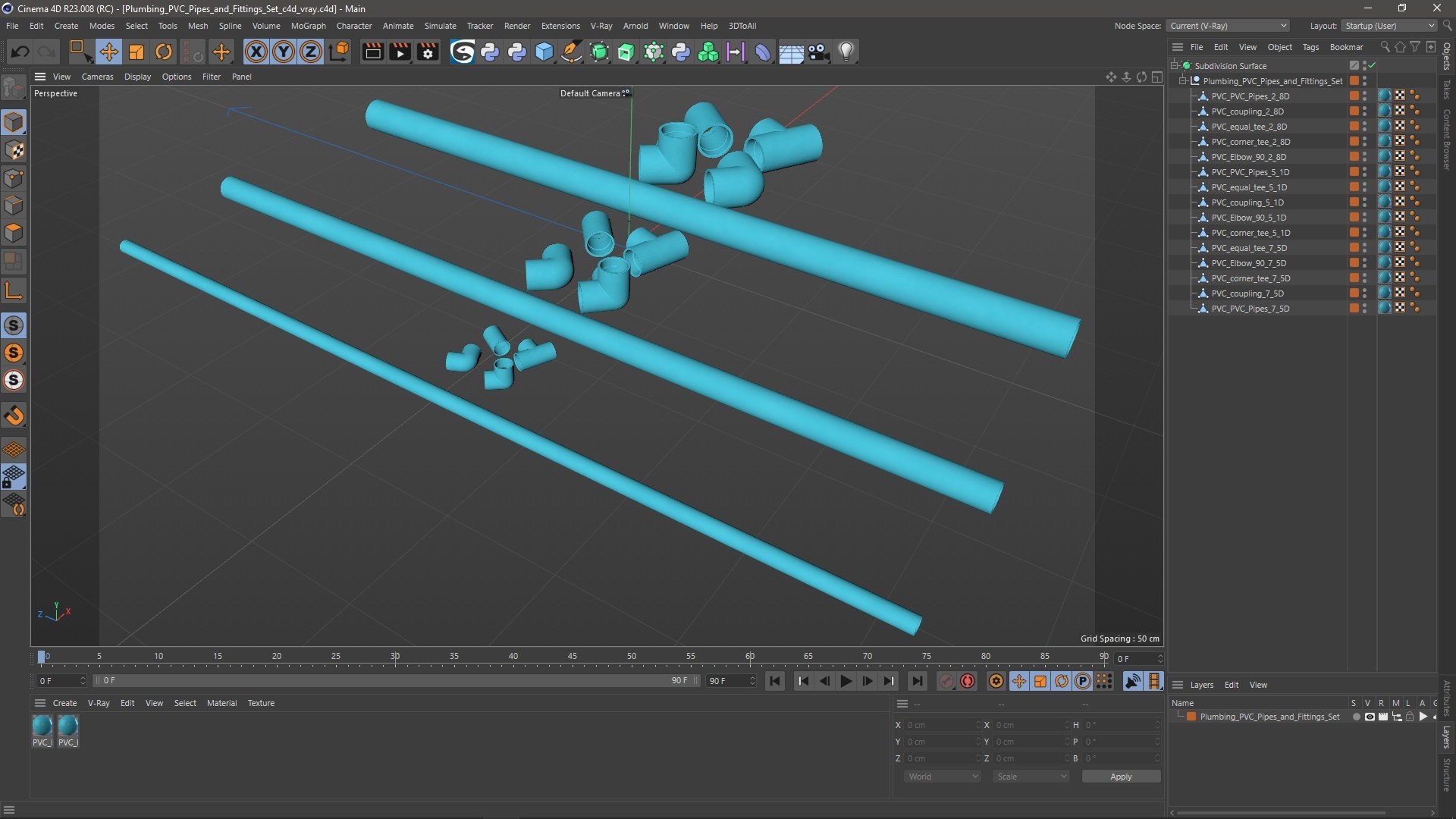The height and width of the screenshot is (819, 1456).
Task: Select the Rotate tool
Action: [163, 52]
